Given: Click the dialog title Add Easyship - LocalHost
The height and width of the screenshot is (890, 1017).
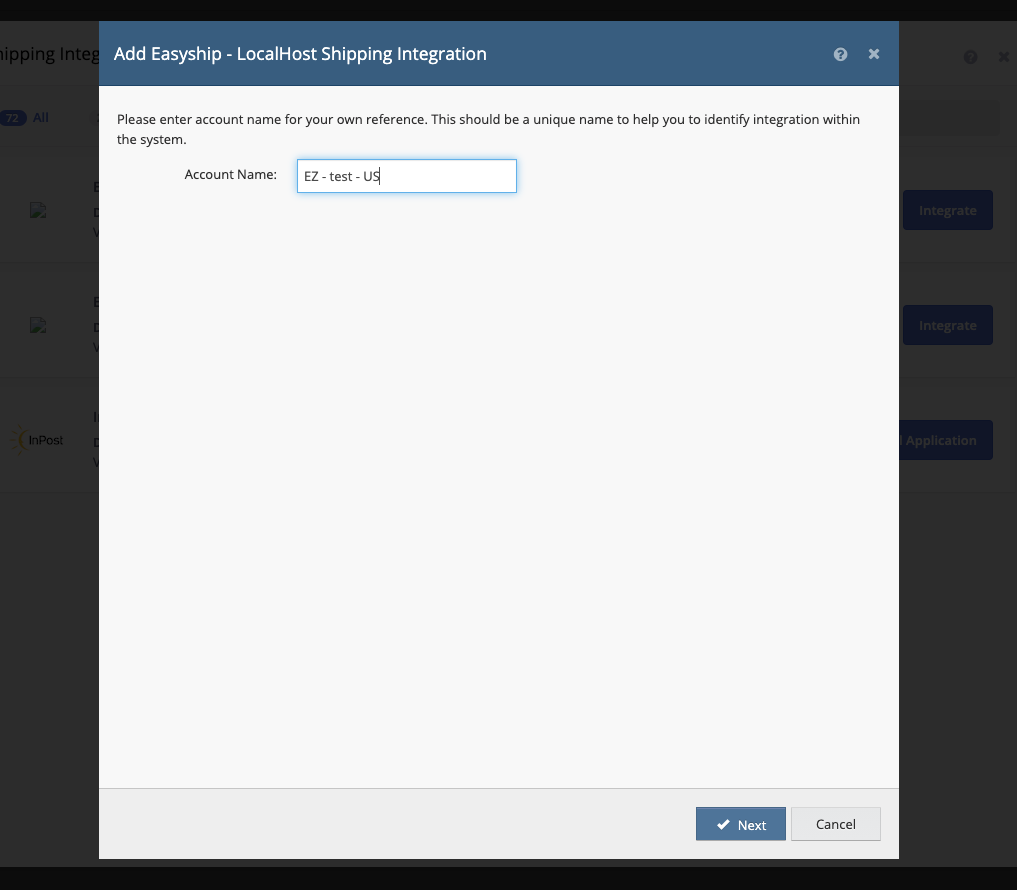Looking at the screenshot, I should 300,54.
